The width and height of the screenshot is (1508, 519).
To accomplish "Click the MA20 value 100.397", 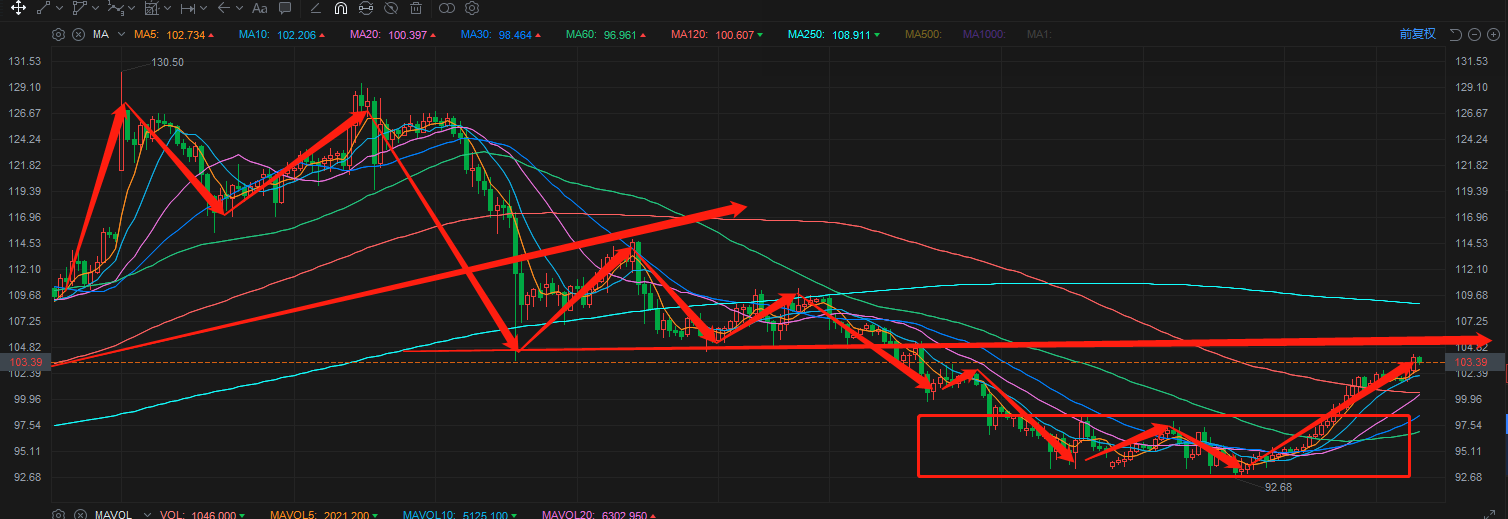I will tap(407, 34).
